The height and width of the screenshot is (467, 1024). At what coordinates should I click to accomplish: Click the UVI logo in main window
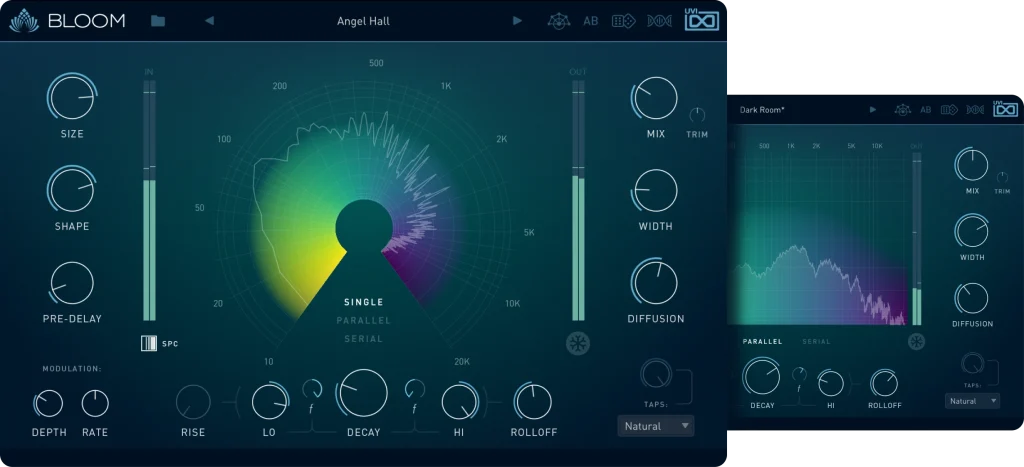[702, 21]
